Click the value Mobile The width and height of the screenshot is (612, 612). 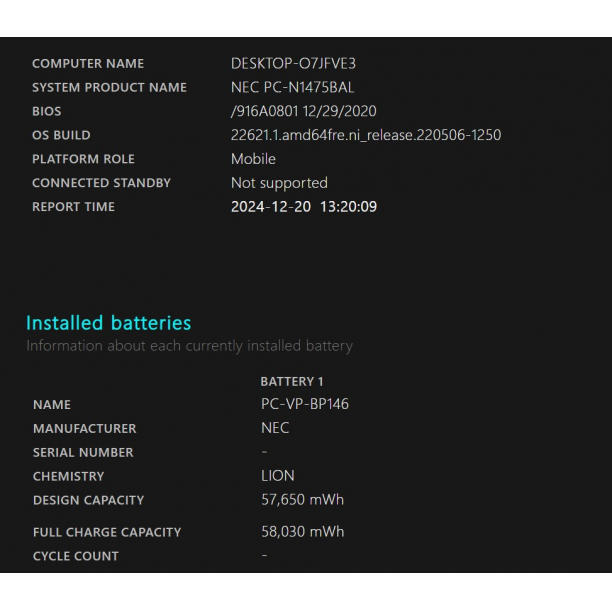(x=253, y=159)
